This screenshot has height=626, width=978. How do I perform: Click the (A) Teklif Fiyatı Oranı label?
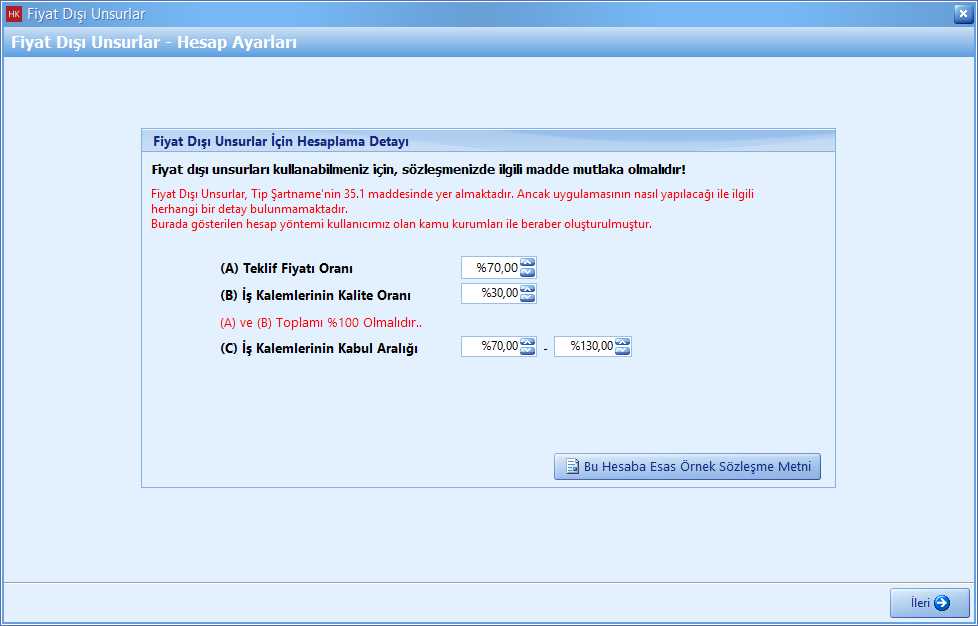[286, 269]
